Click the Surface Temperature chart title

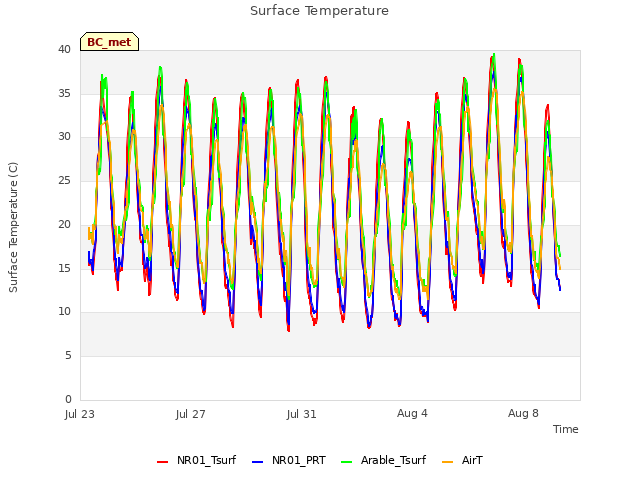tap(319, 11)
